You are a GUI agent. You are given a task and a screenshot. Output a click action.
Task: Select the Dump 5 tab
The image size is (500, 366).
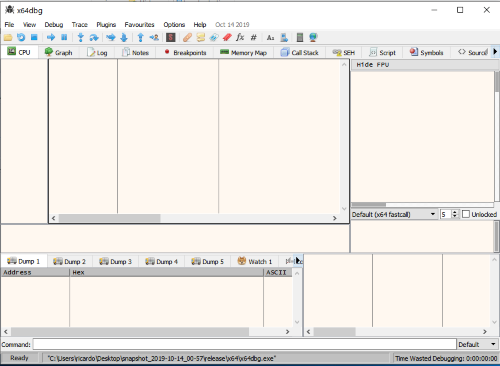click(x=207, y=262)
